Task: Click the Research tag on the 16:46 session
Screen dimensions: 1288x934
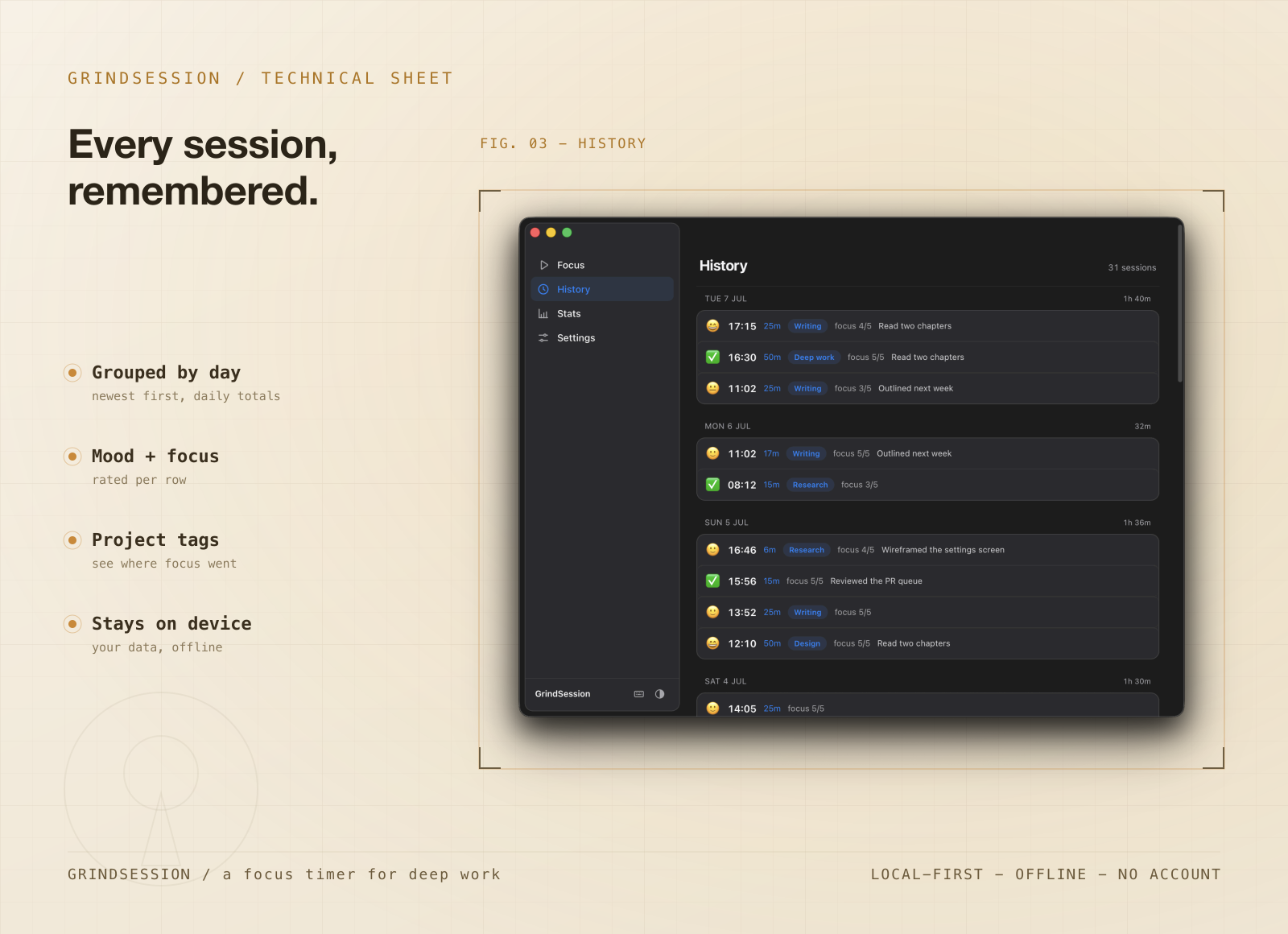Action: click(x=807, y=550)
